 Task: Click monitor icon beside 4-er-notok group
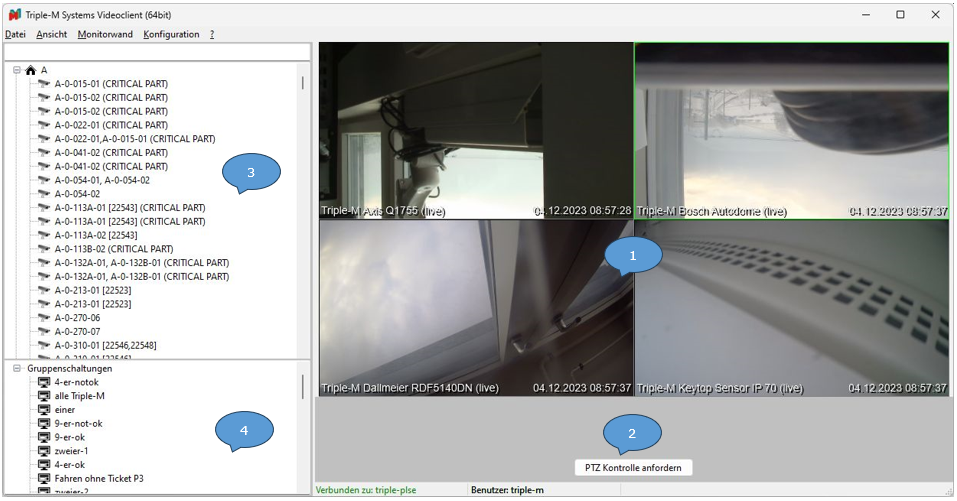[44, 382]
